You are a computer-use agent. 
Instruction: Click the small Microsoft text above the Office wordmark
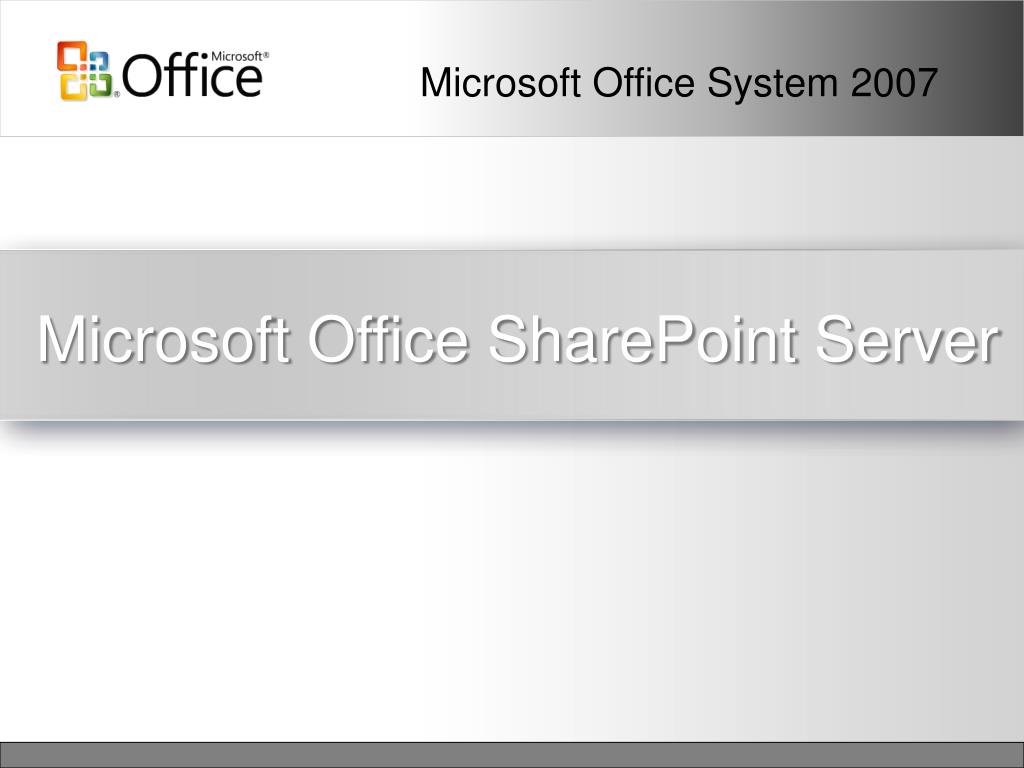(x=237, y=56)
